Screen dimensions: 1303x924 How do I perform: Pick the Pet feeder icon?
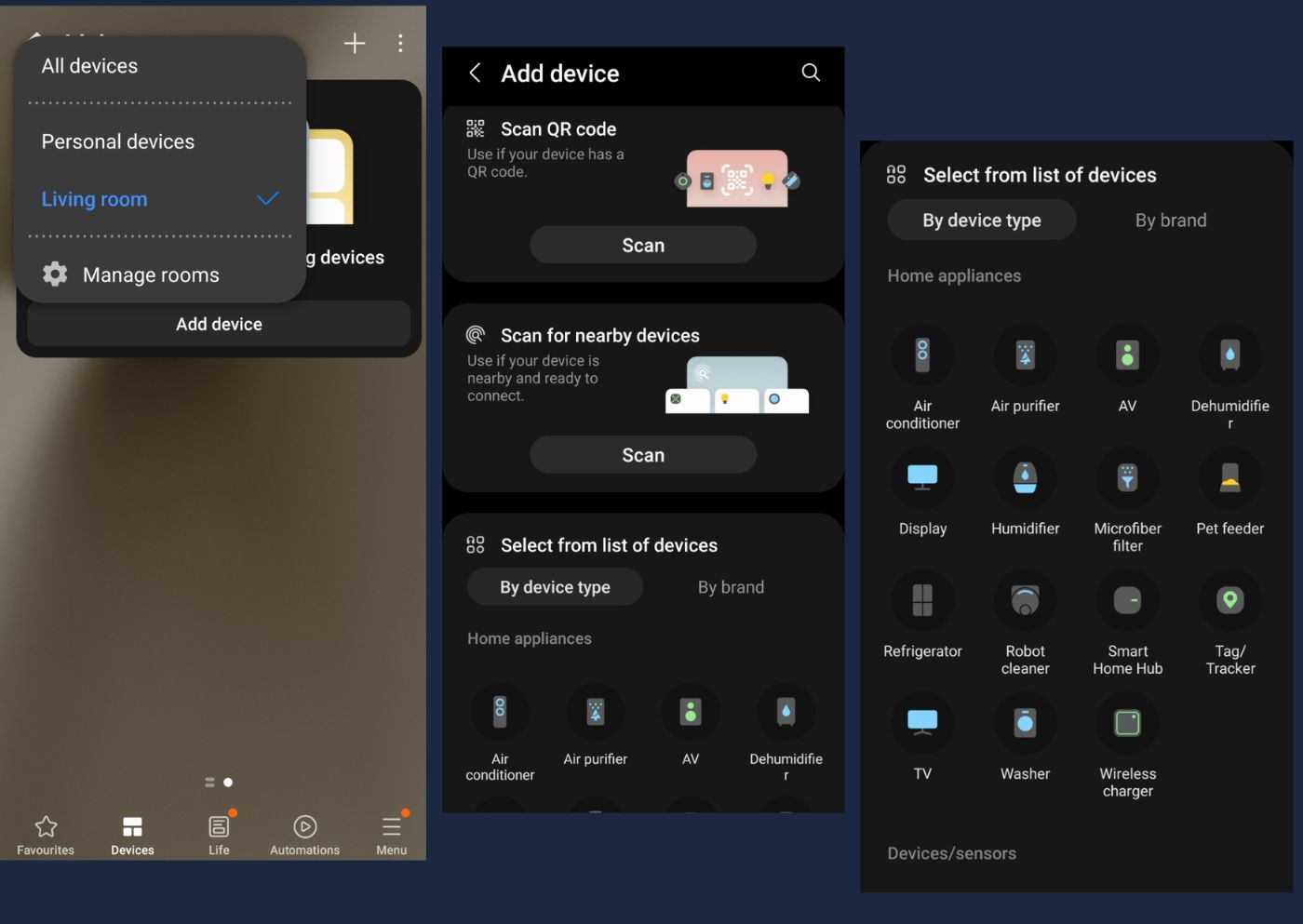(x=1229, y=478)
